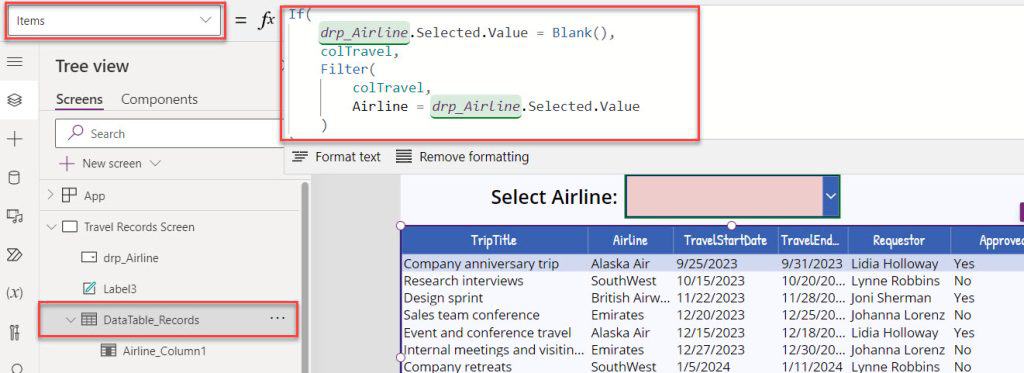This screenshot has height=373, width=1024.
Task: Click Remove formatting button
Action: coord(462,157)
